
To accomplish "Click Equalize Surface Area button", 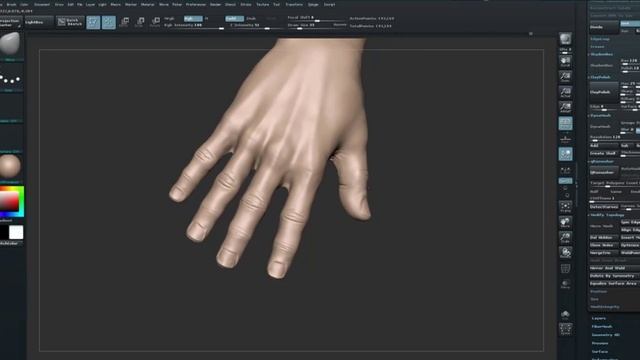I will point(614,283).
